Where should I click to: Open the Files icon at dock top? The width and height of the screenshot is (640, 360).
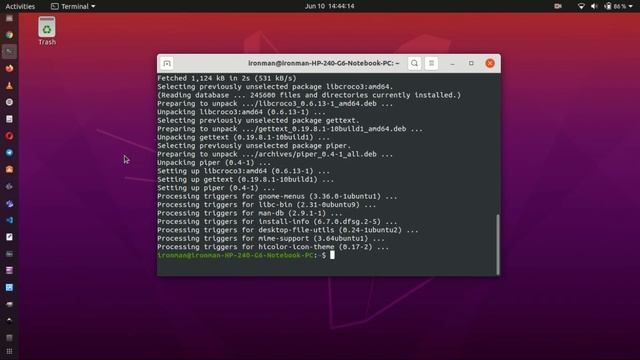click(x=9, y=18)
